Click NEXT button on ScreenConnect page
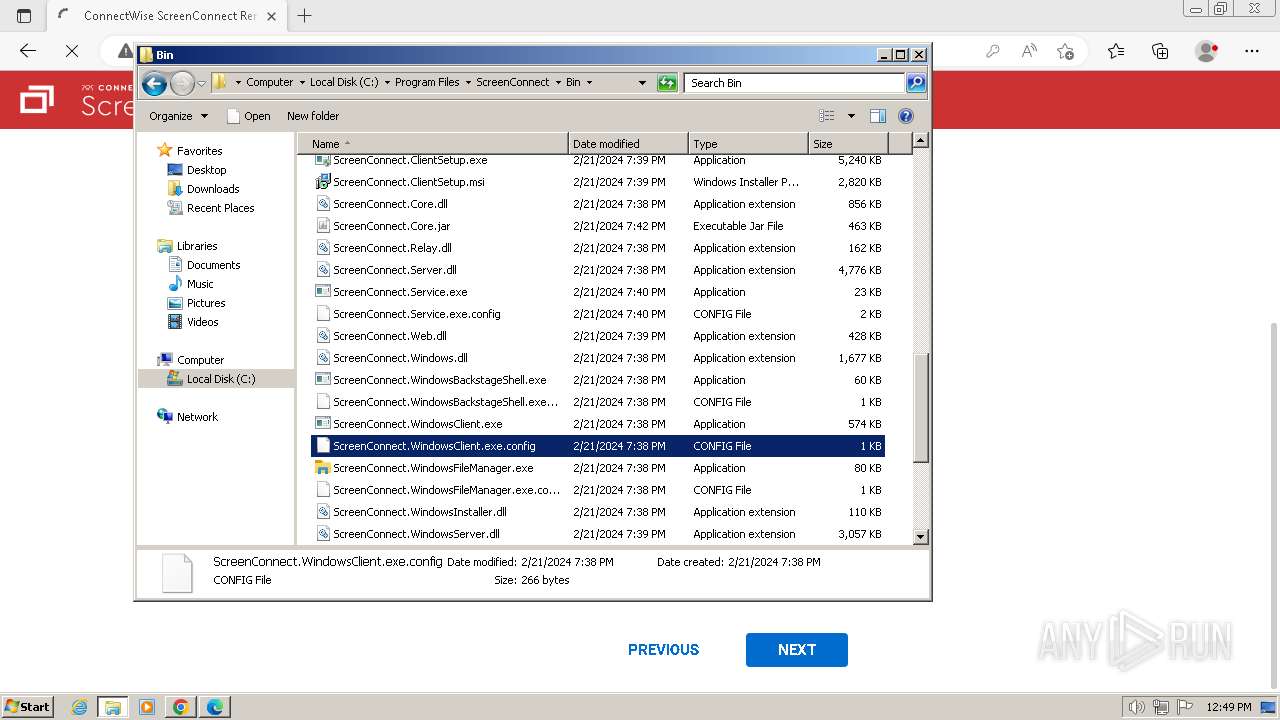 coord(797,650)
